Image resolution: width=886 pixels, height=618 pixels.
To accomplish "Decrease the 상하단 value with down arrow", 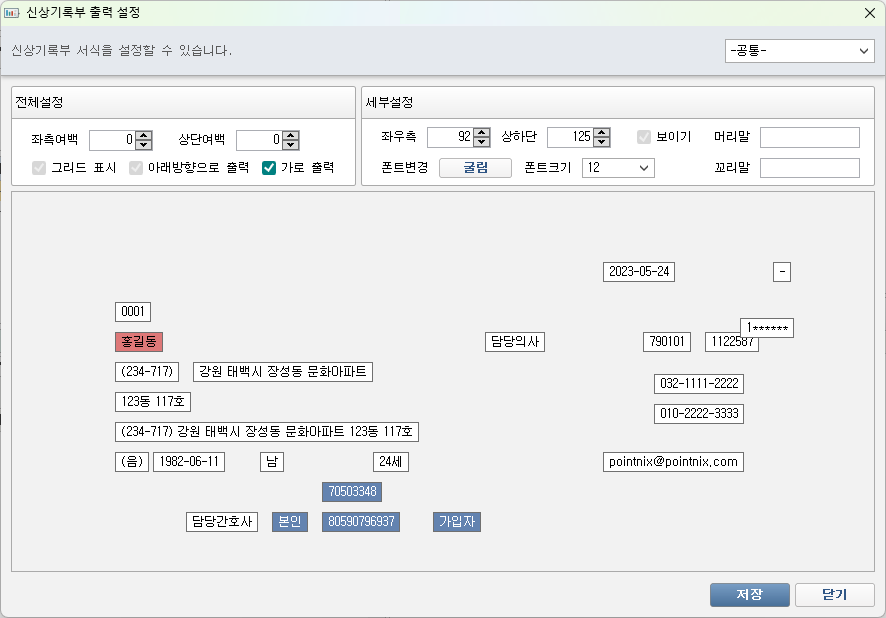I will click(602, 142).
